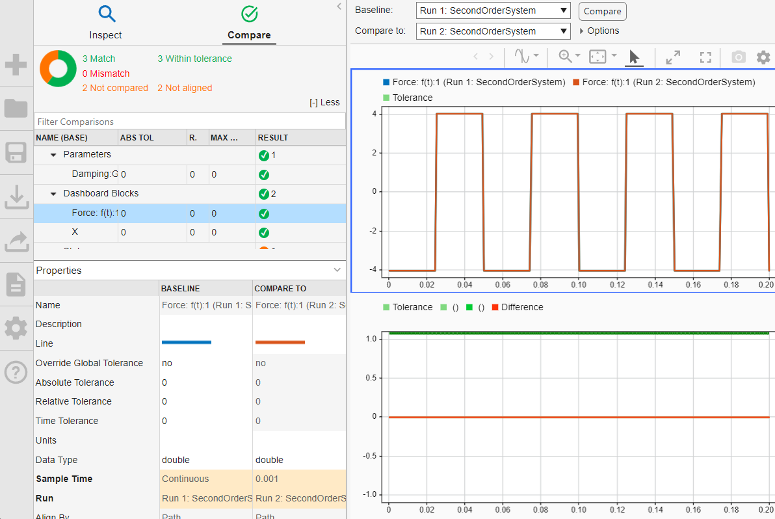Click the zoom magnifier tool icon
Viewport: 775px width, 519px height.
[x=566, y=57]
